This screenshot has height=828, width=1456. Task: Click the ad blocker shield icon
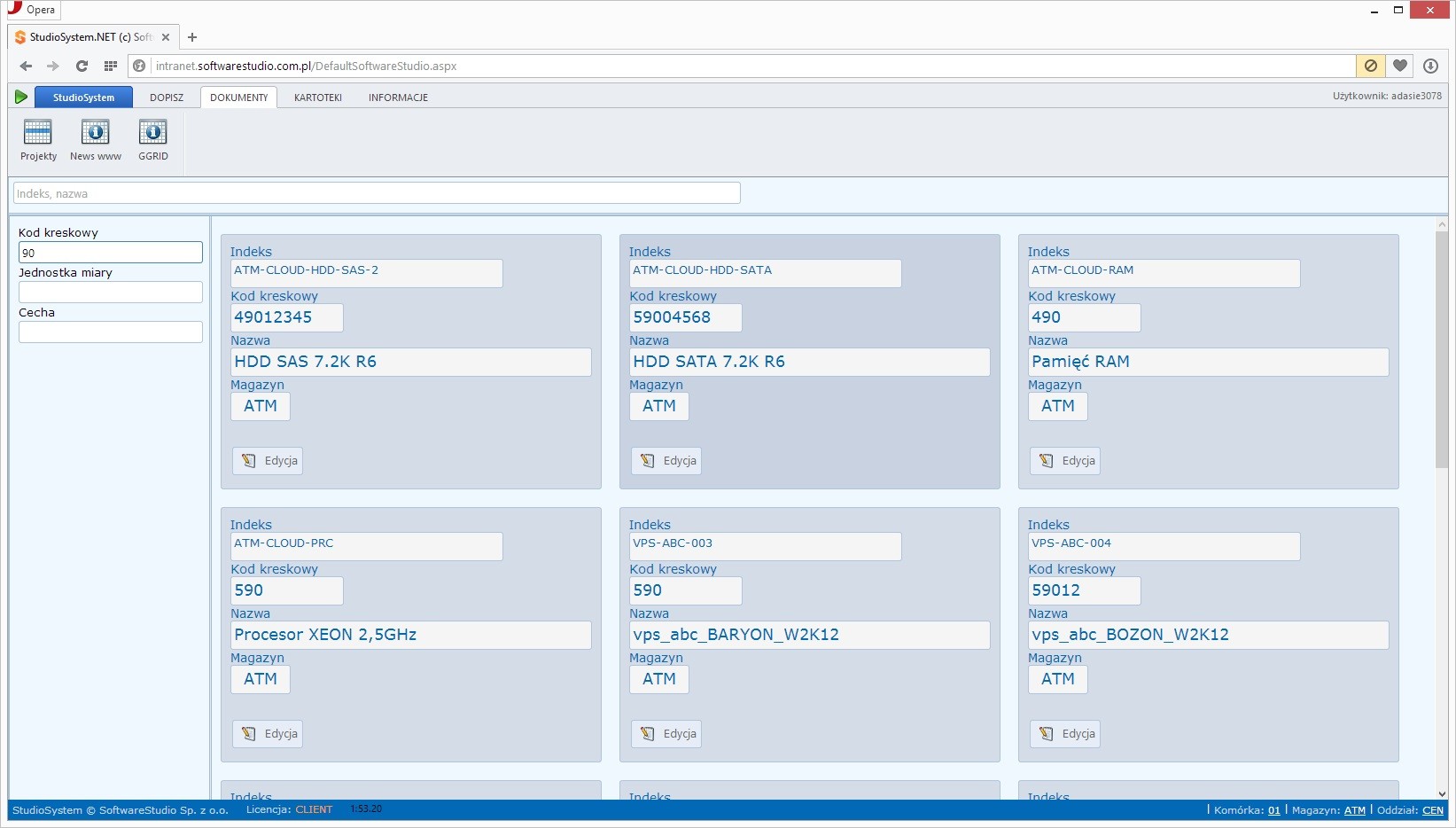(x=1370, y=66)
